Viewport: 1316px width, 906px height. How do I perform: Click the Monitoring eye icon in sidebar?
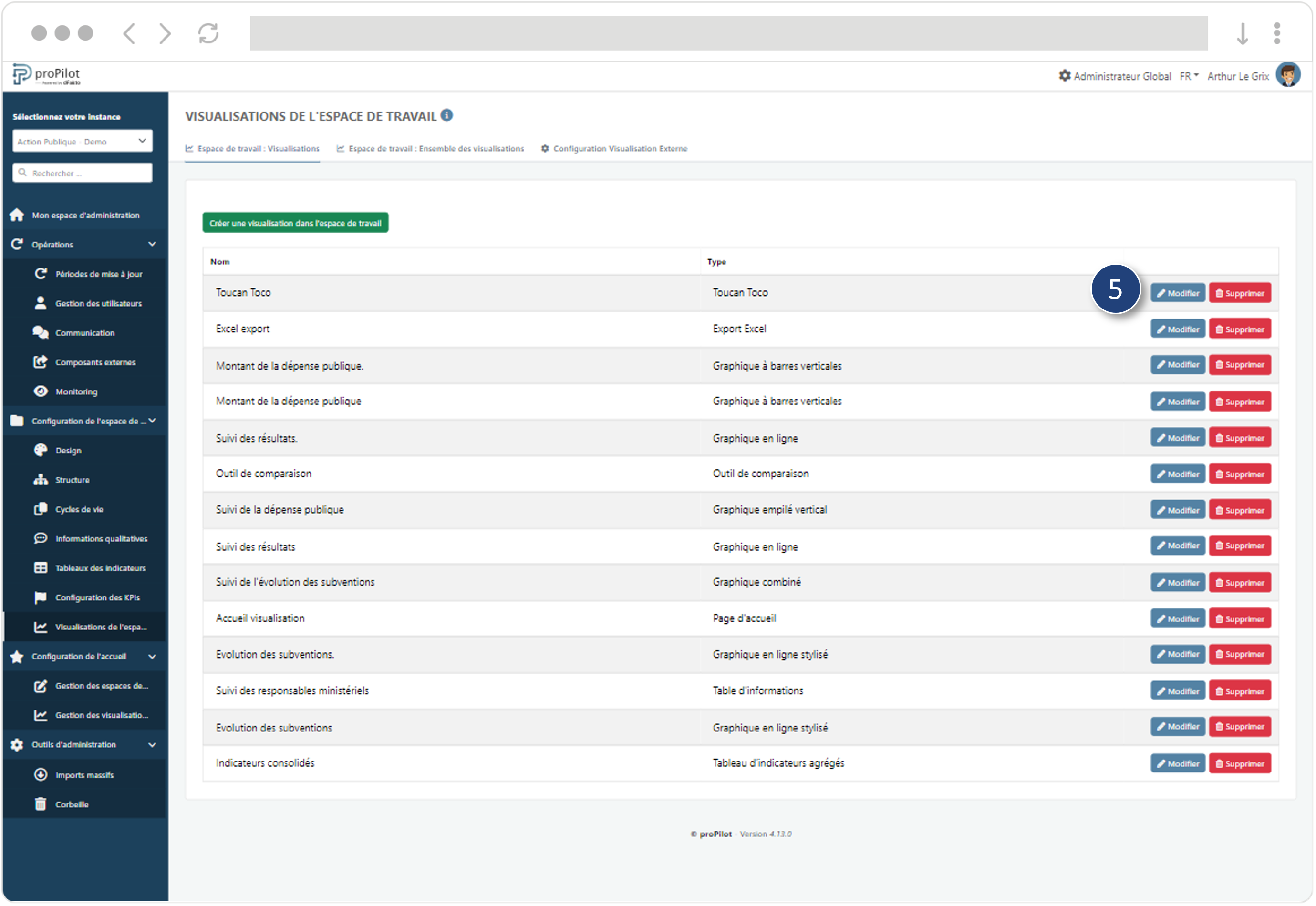click(x=41, y=391)
